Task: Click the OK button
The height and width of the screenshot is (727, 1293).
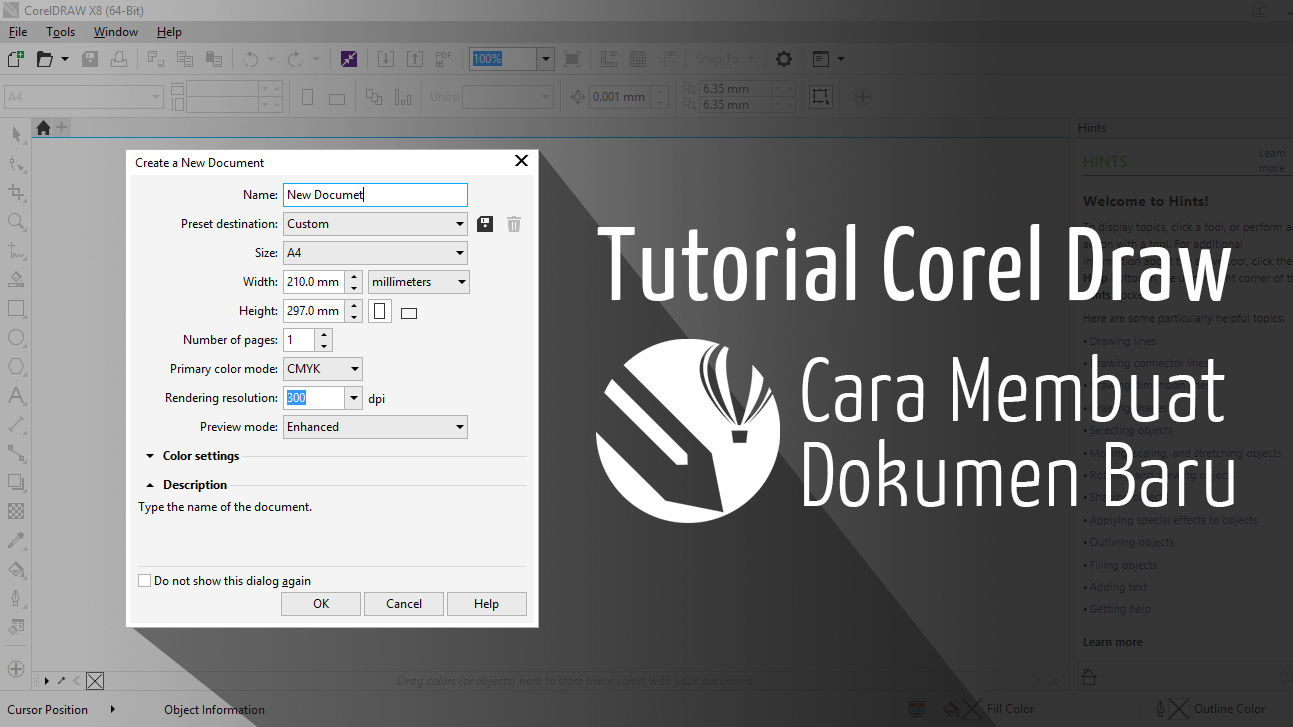Action: pyautogui.click(x=321, y=603)
